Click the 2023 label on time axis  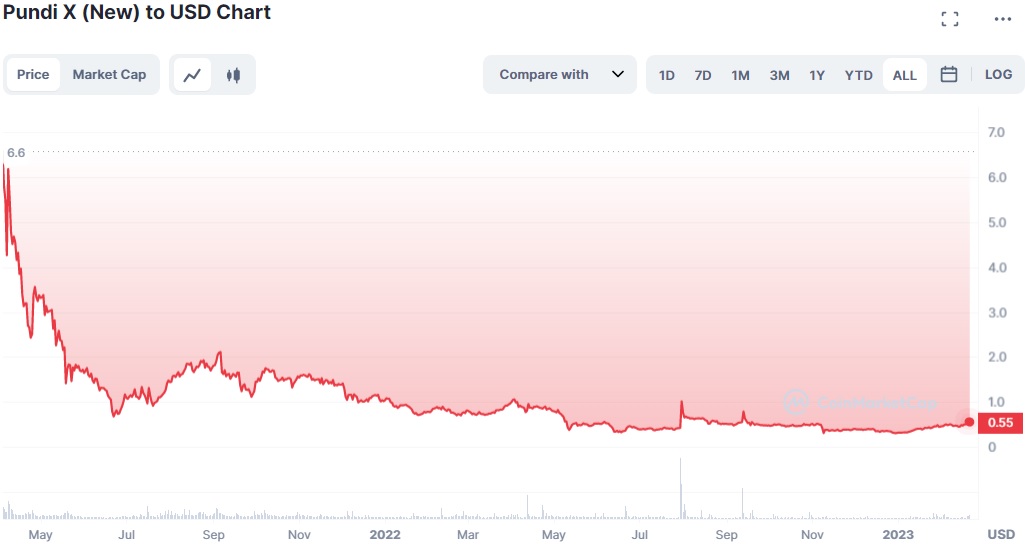(x=898, y=534)
